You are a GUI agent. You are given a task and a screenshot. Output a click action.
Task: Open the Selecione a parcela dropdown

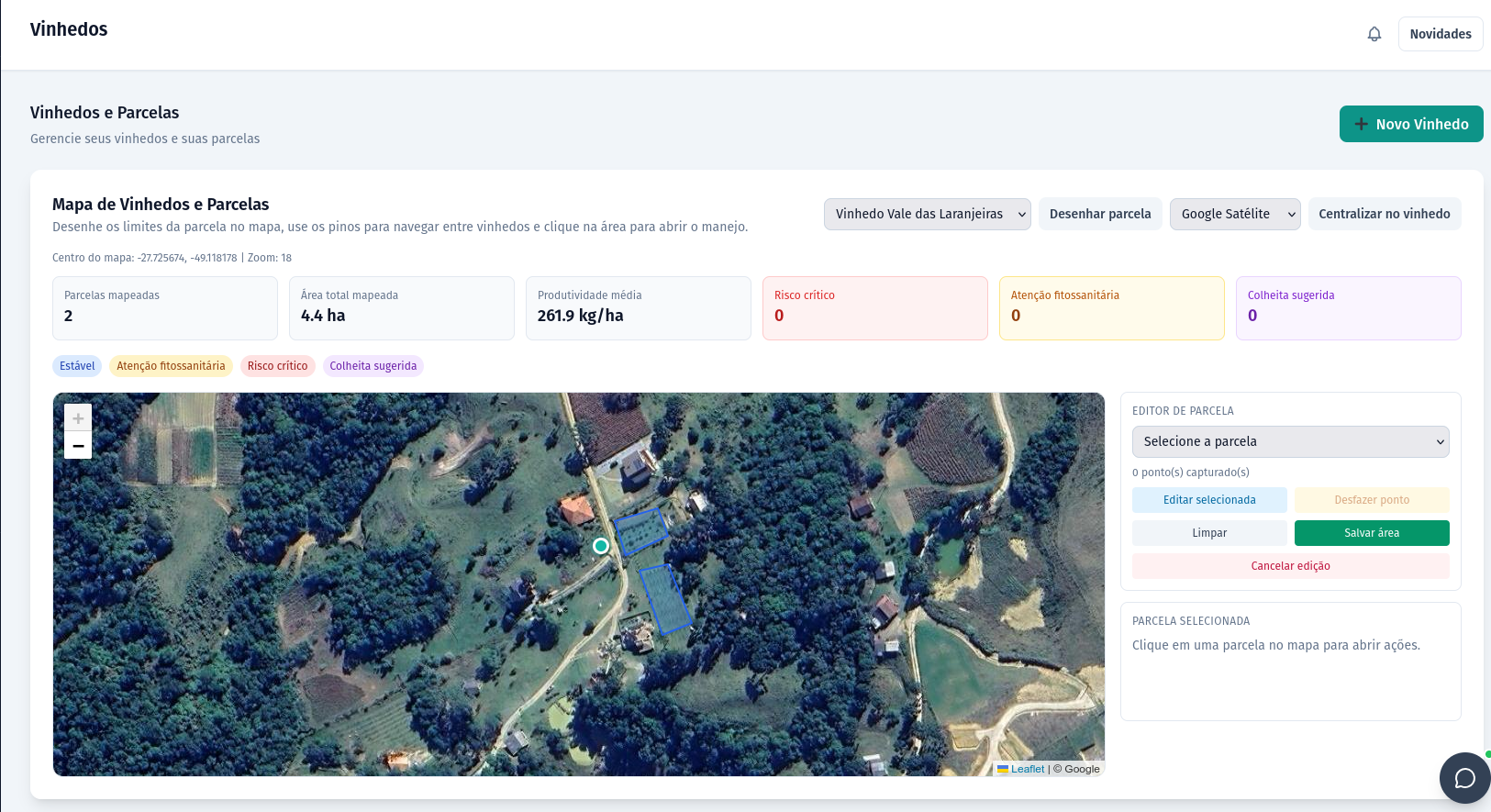click(x=1290, y=441)
